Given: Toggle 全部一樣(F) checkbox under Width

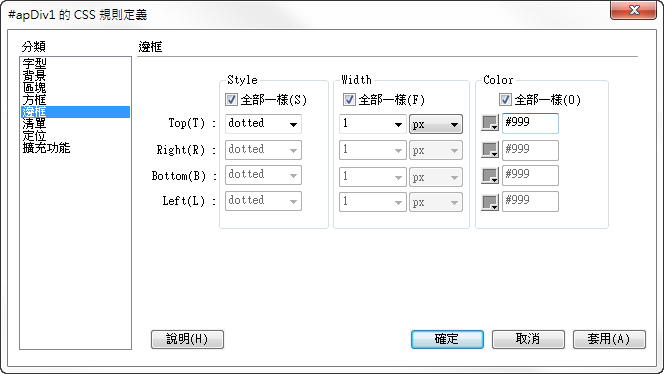Looking at the screenshot, I should [349, 100].
